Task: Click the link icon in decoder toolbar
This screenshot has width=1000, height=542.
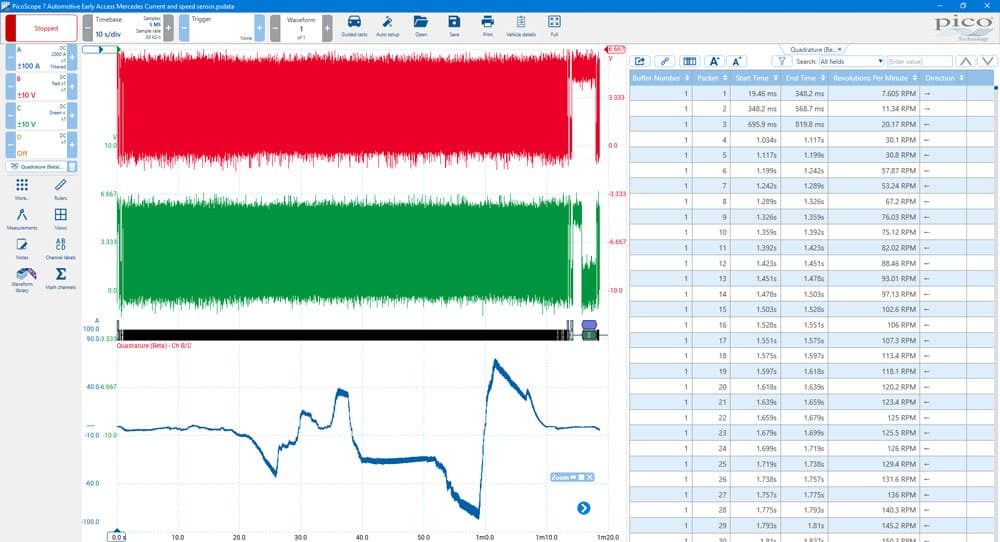Action: click(665, 61)
